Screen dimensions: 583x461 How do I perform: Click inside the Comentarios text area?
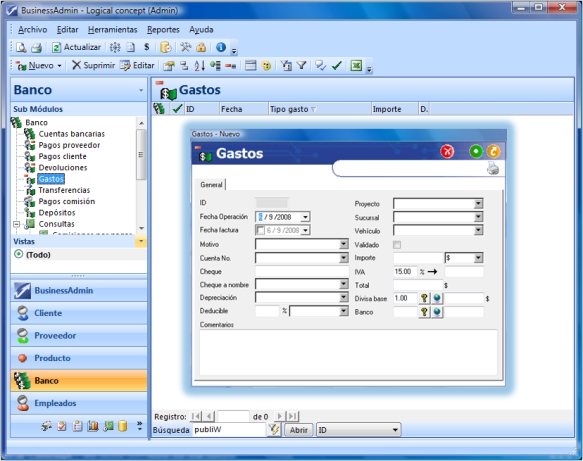(x=348, y=352)
